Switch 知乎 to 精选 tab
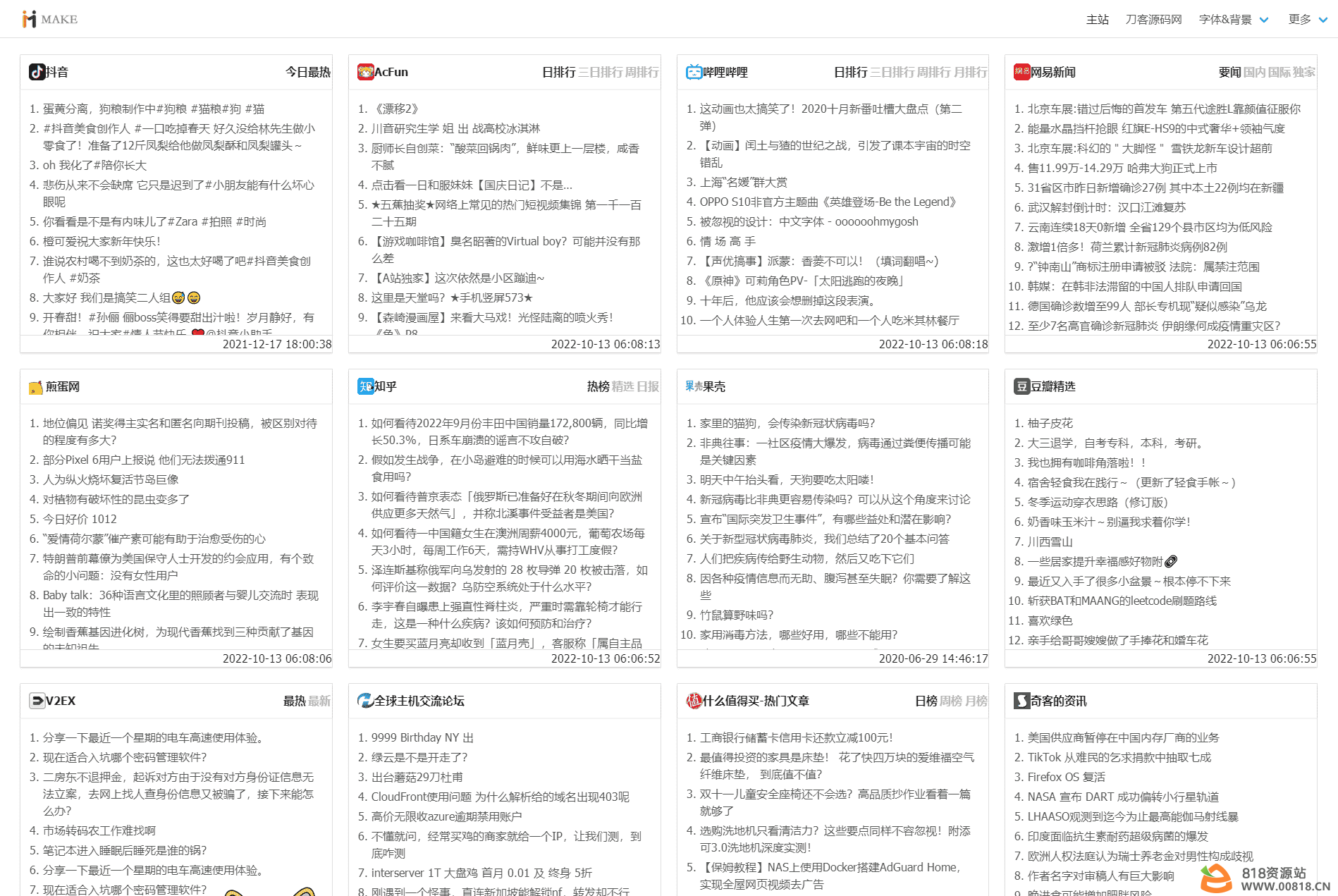Screen dimensions: 1338x896 tap(623, 386)
